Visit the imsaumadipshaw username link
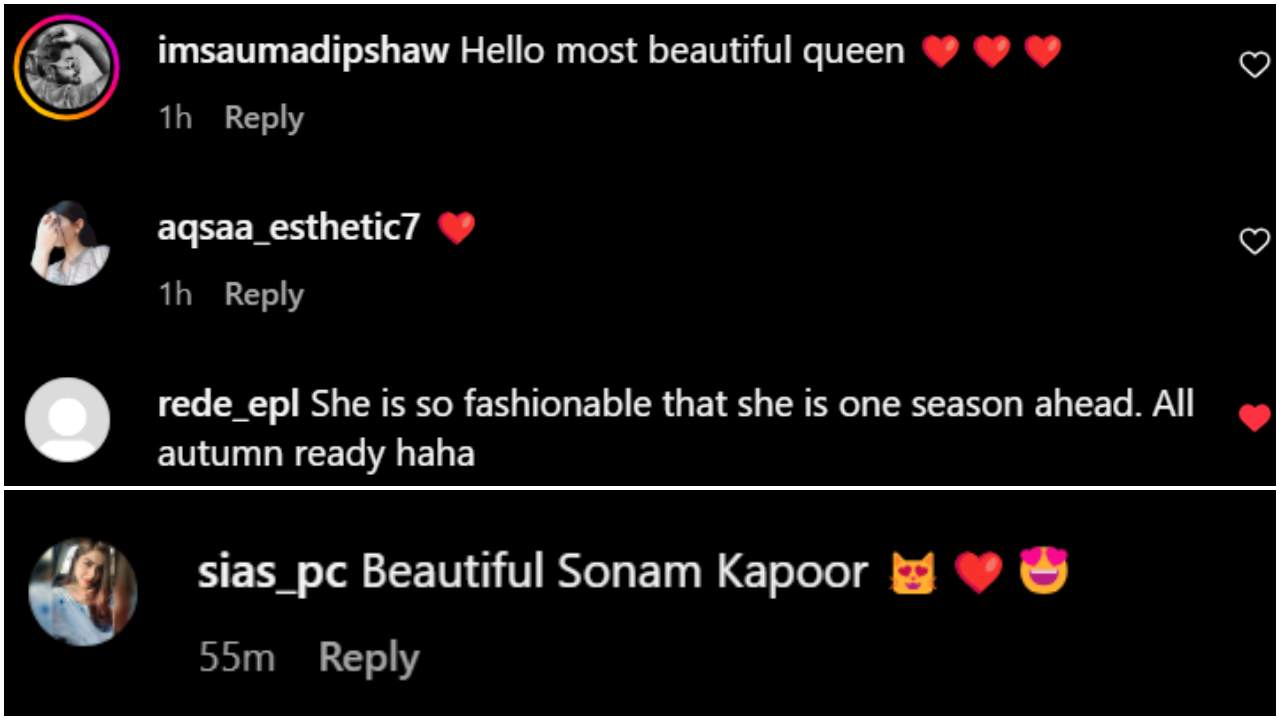The height and width of the screenshot is (720, 1280). coord(303,52)
